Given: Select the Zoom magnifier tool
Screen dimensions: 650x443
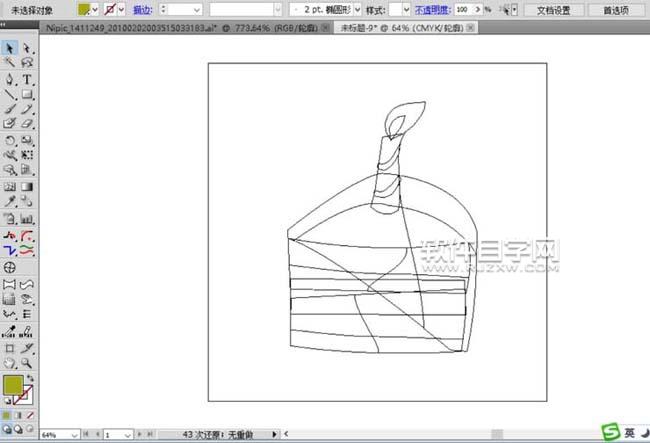Looking at the screenshot, I should [27, 363].
